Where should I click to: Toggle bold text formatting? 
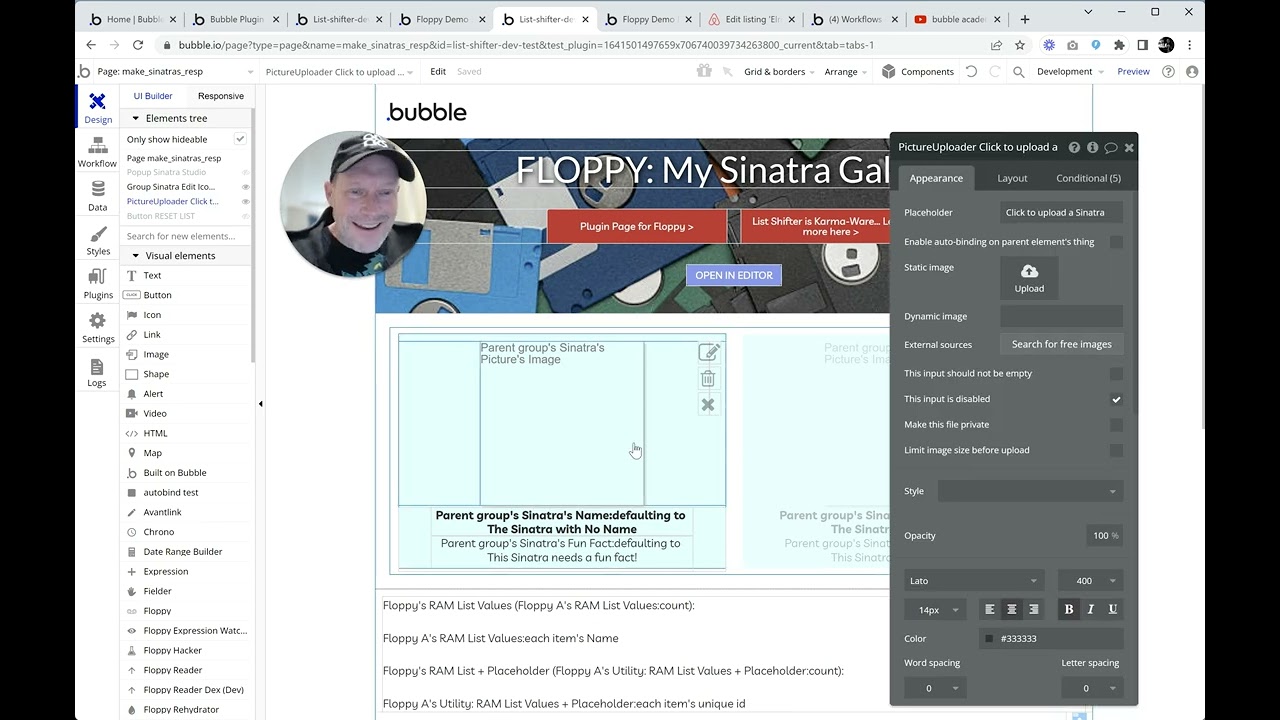click(1069, 609)
